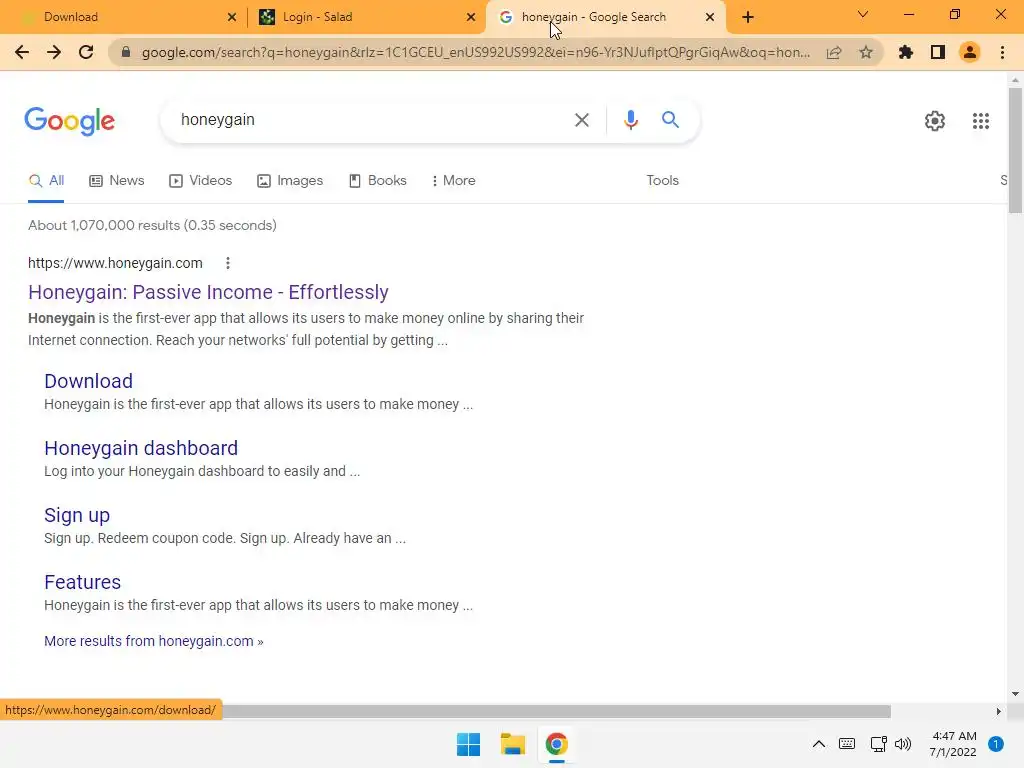
Task: Share this page icon in address bar
Action: coord(834,52)
